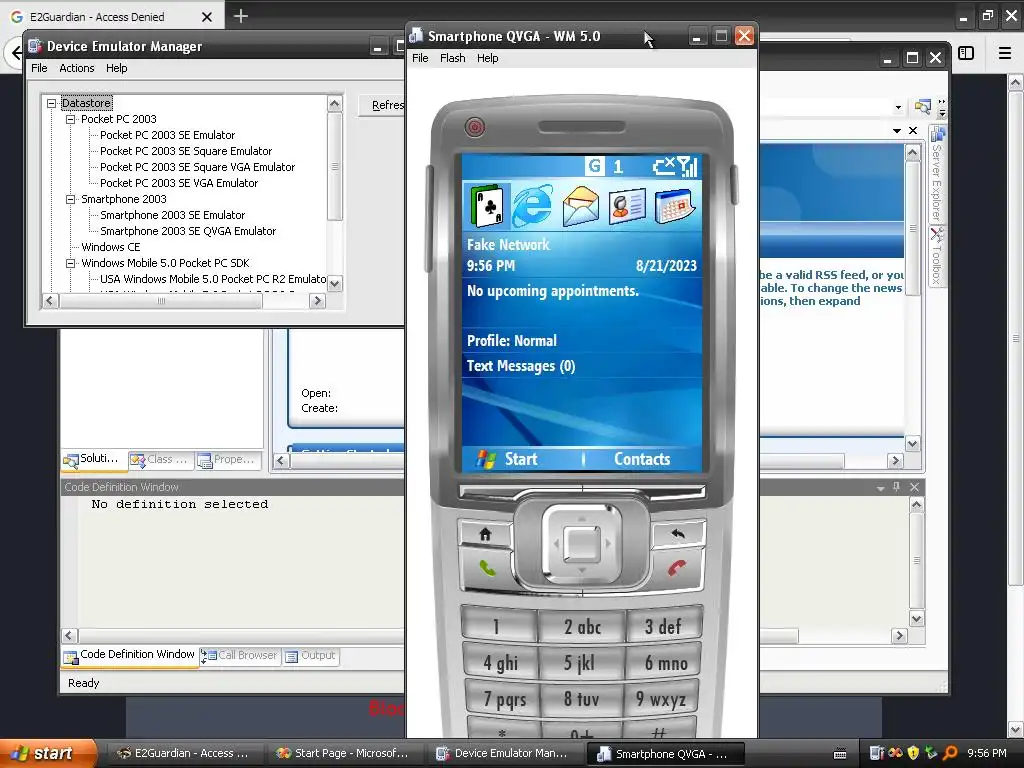Viewport: 1024px width, 768px height.
Task: Select the Windows CE tree item
Action: coord(110,248)
